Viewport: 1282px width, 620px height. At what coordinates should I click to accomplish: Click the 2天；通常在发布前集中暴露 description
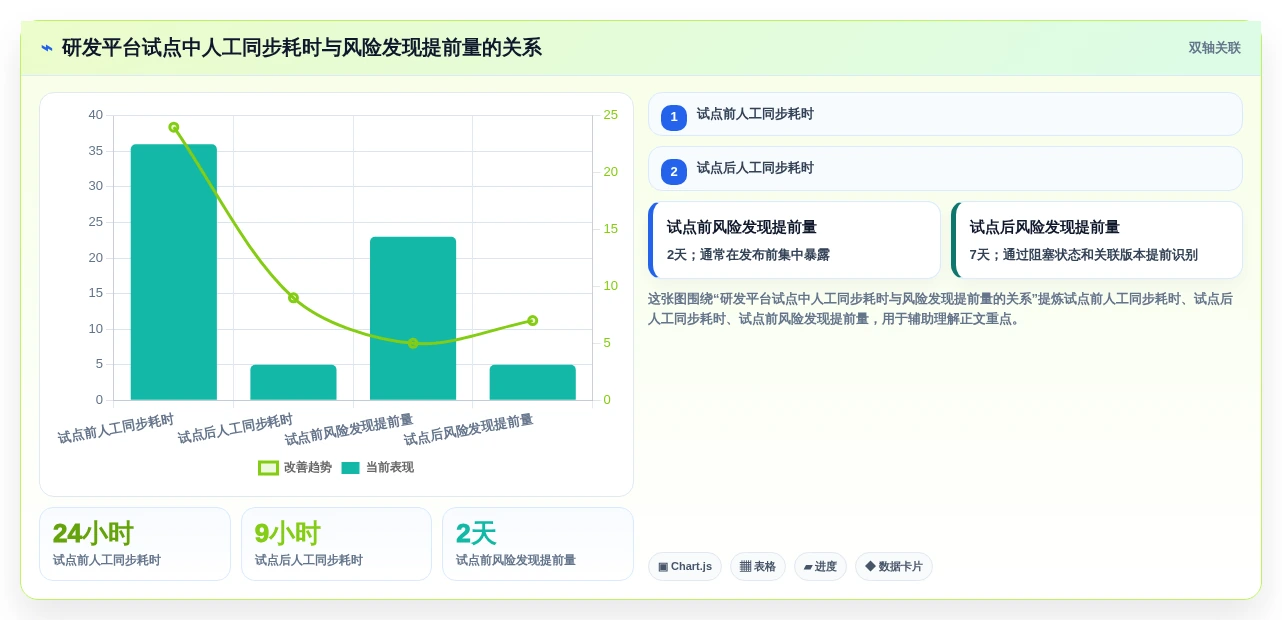pyautogui.click(x=749, y=255)
